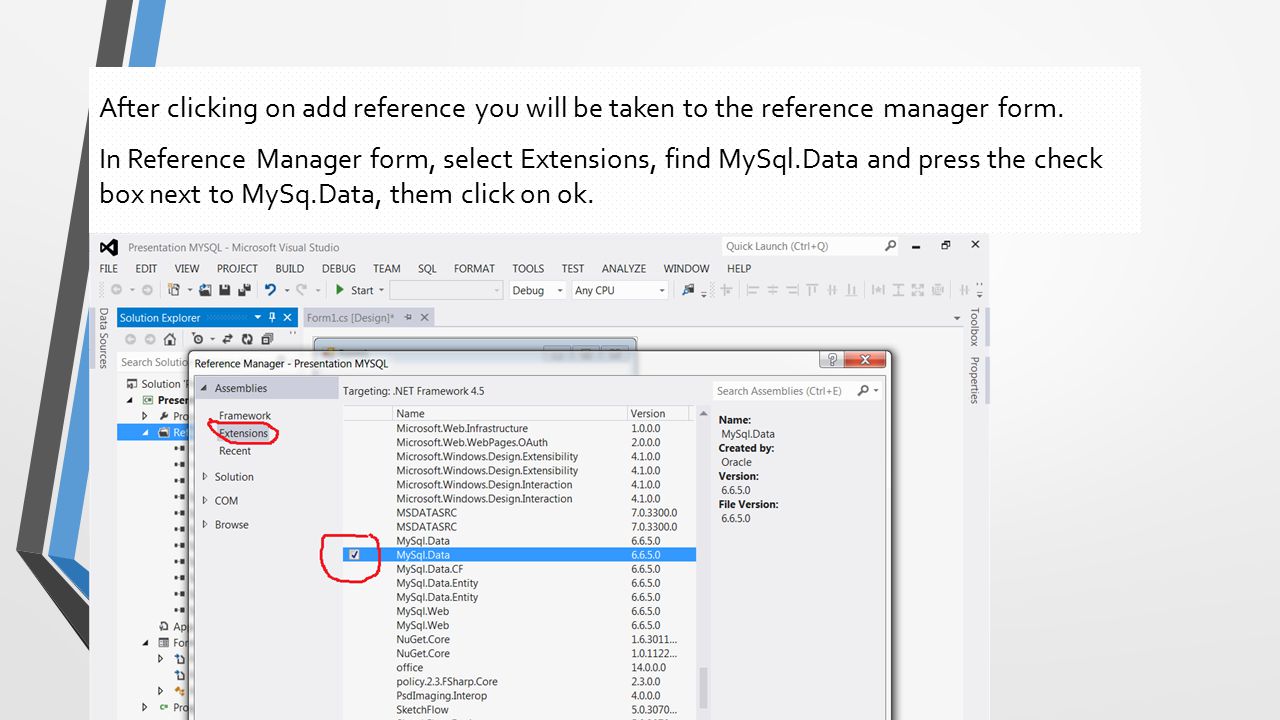
Task: Collapse the Assemblies section
Action: 205,388
